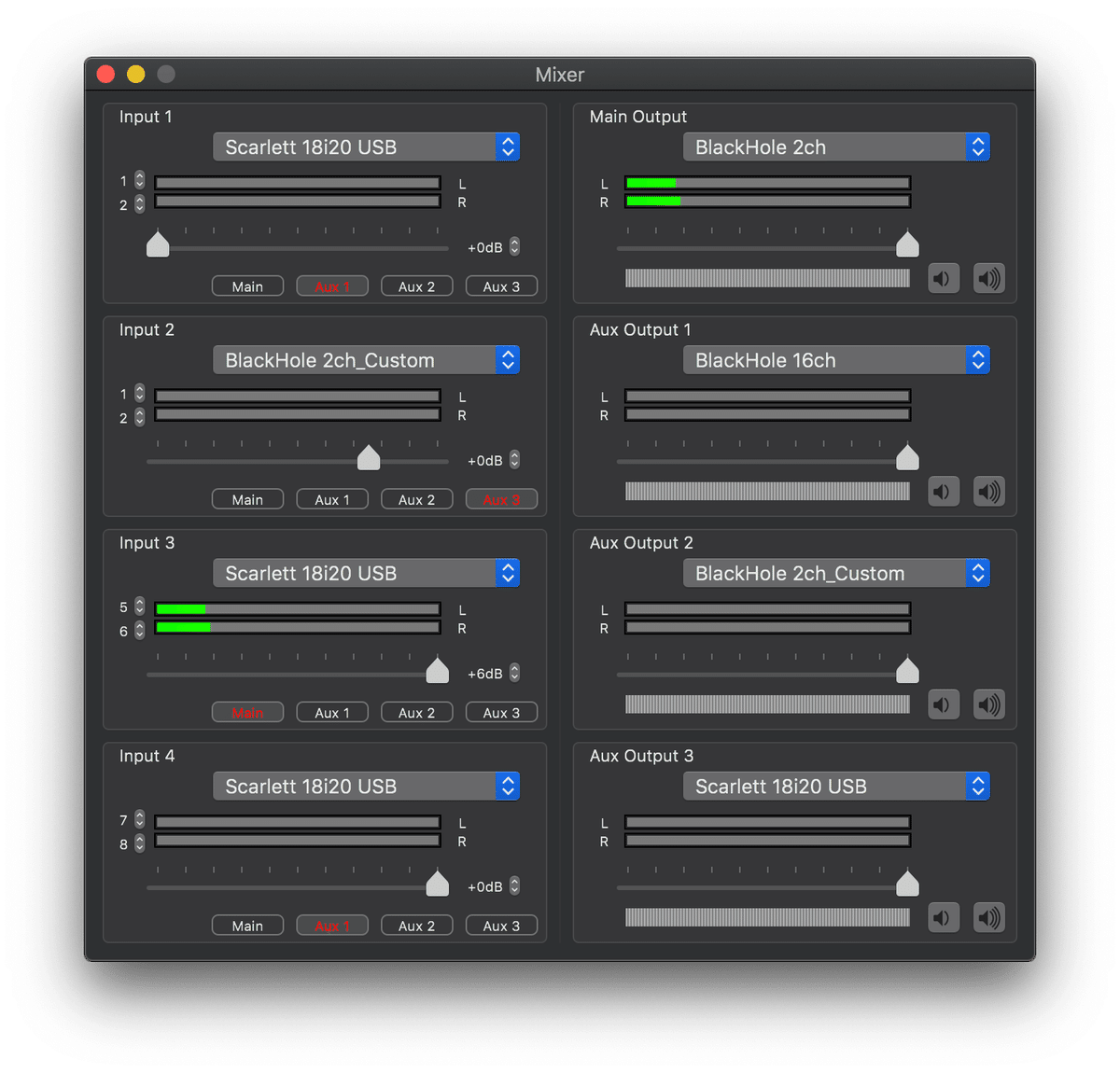Open Aux Output 1 dropdown BlackHole 16ch
Image resolution: width=1120 pixels, height=1073 pixels.
(x=836, y=360)
